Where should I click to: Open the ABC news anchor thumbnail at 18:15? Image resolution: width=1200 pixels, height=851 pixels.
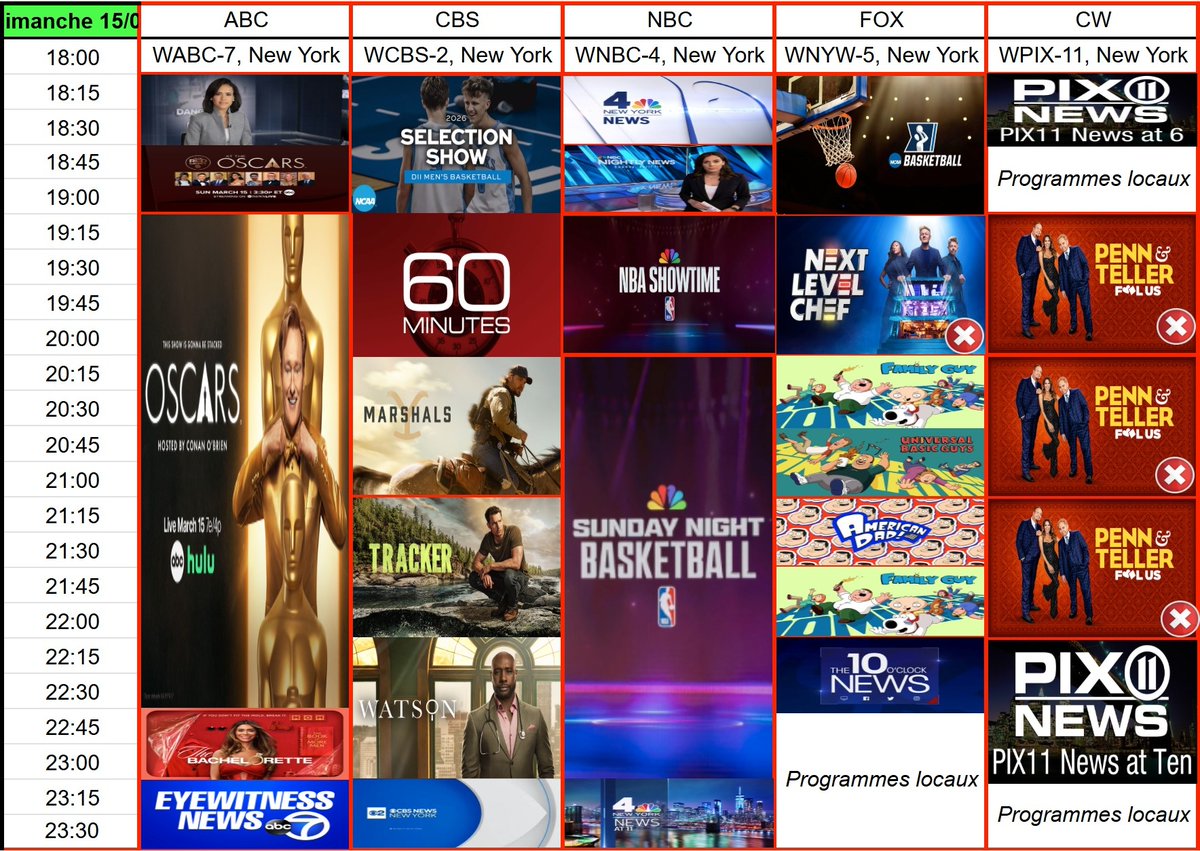[245, 111]
